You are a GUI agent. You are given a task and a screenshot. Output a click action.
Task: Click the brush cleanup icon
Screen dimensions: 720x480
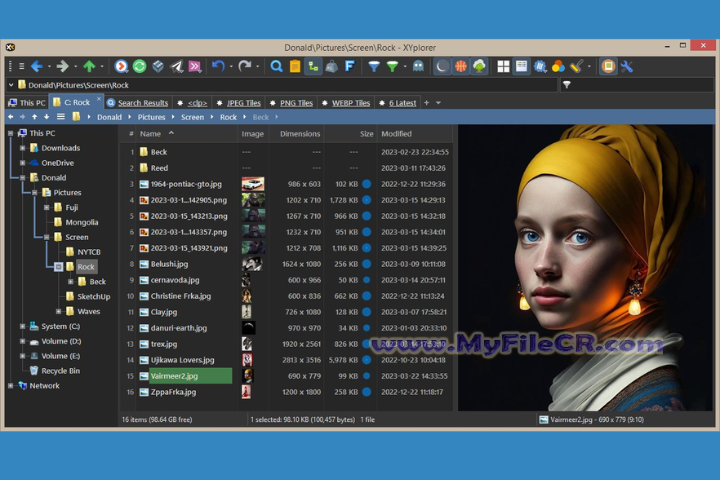point(576,67)
